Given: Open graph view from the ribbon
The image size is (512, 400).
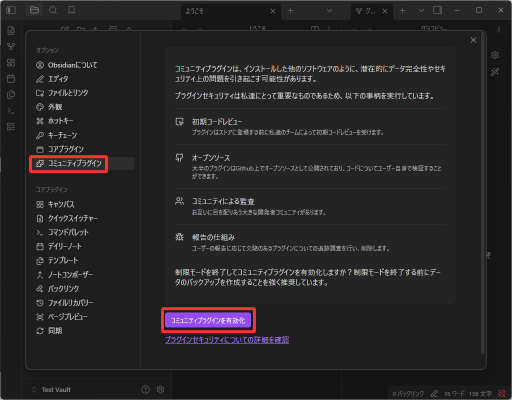Looking at the screenshot, I should (11, 46).
